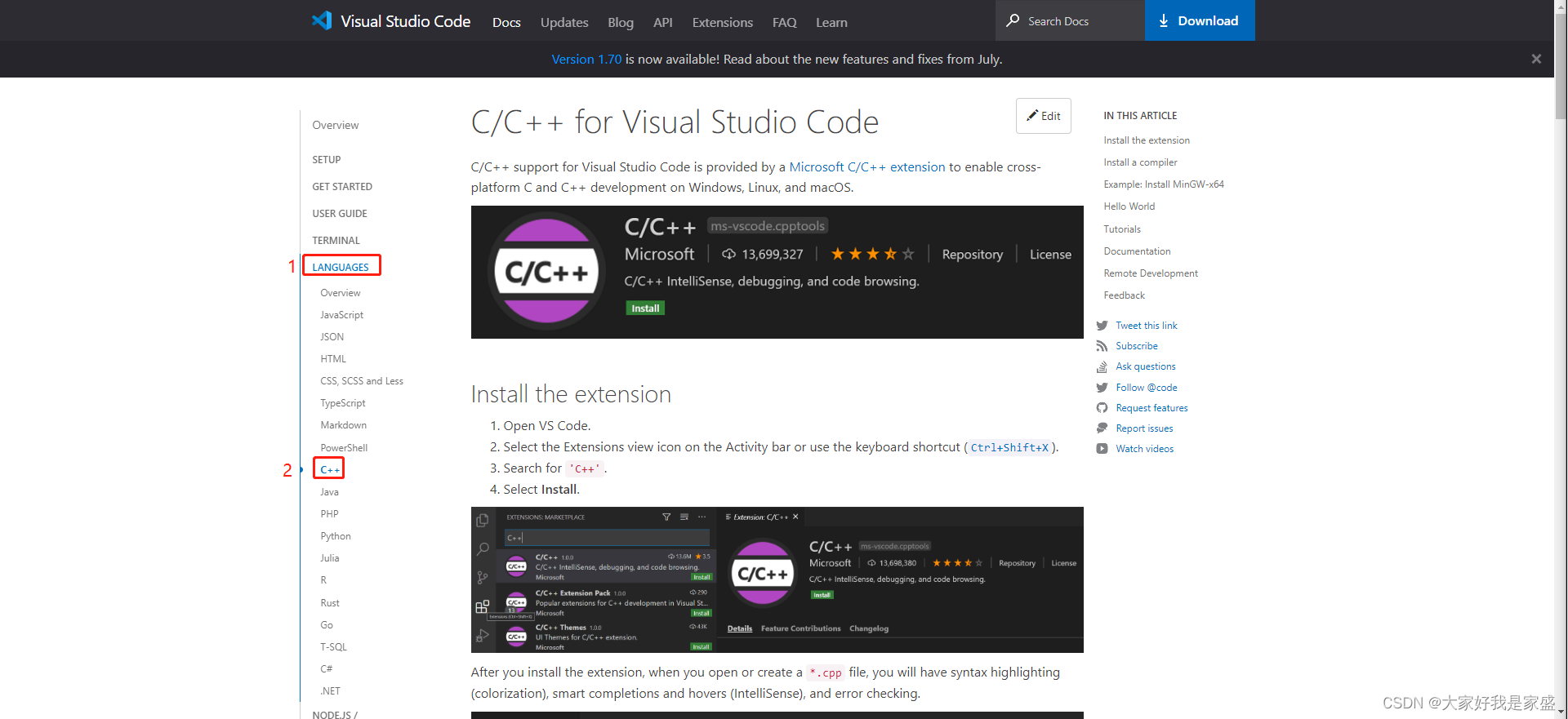The image size is (1568, 719).
Task: Click the extension marketplace screenshot image
Action: click(777, 579)
